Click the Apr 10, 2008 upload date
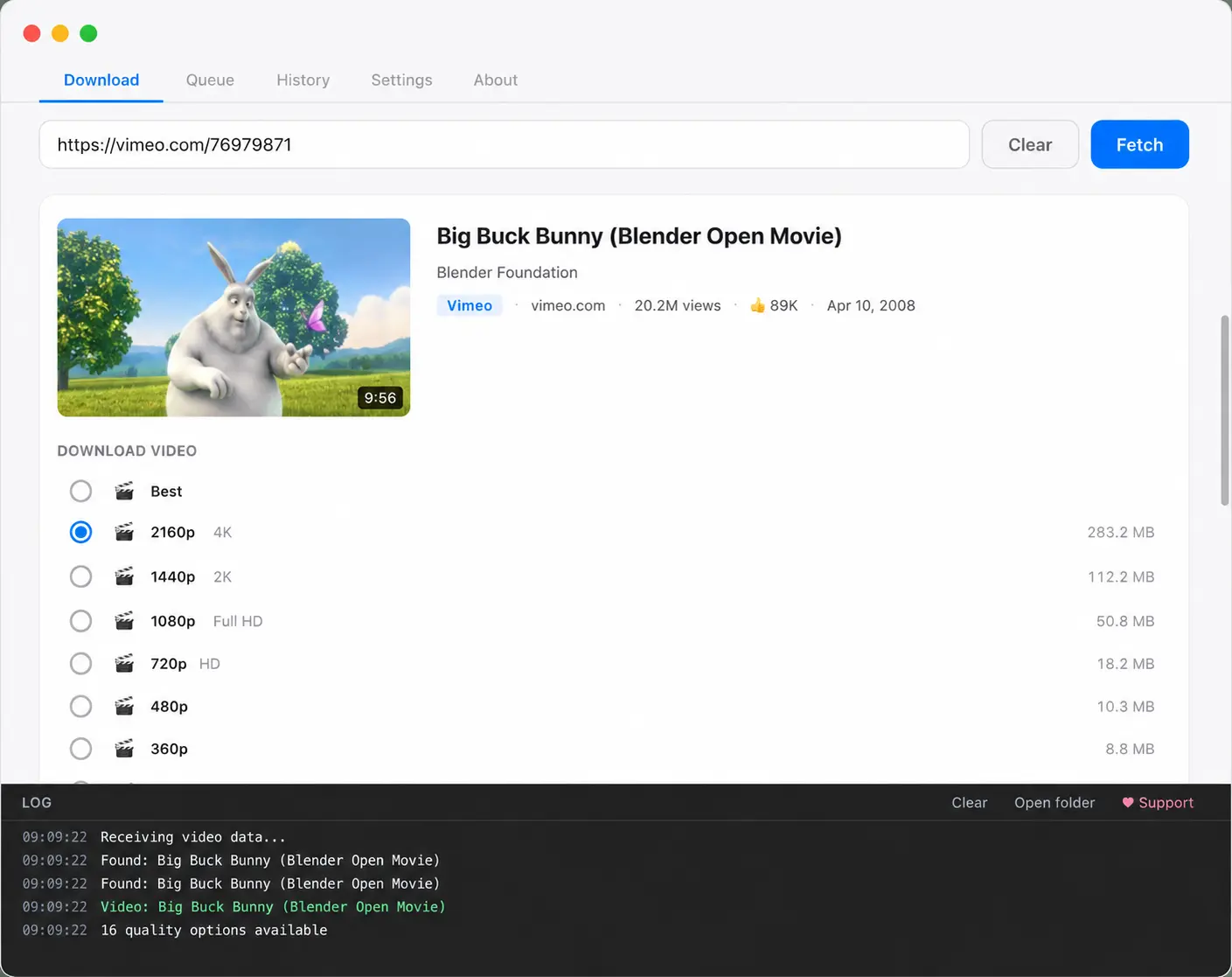 click(871, 305)
